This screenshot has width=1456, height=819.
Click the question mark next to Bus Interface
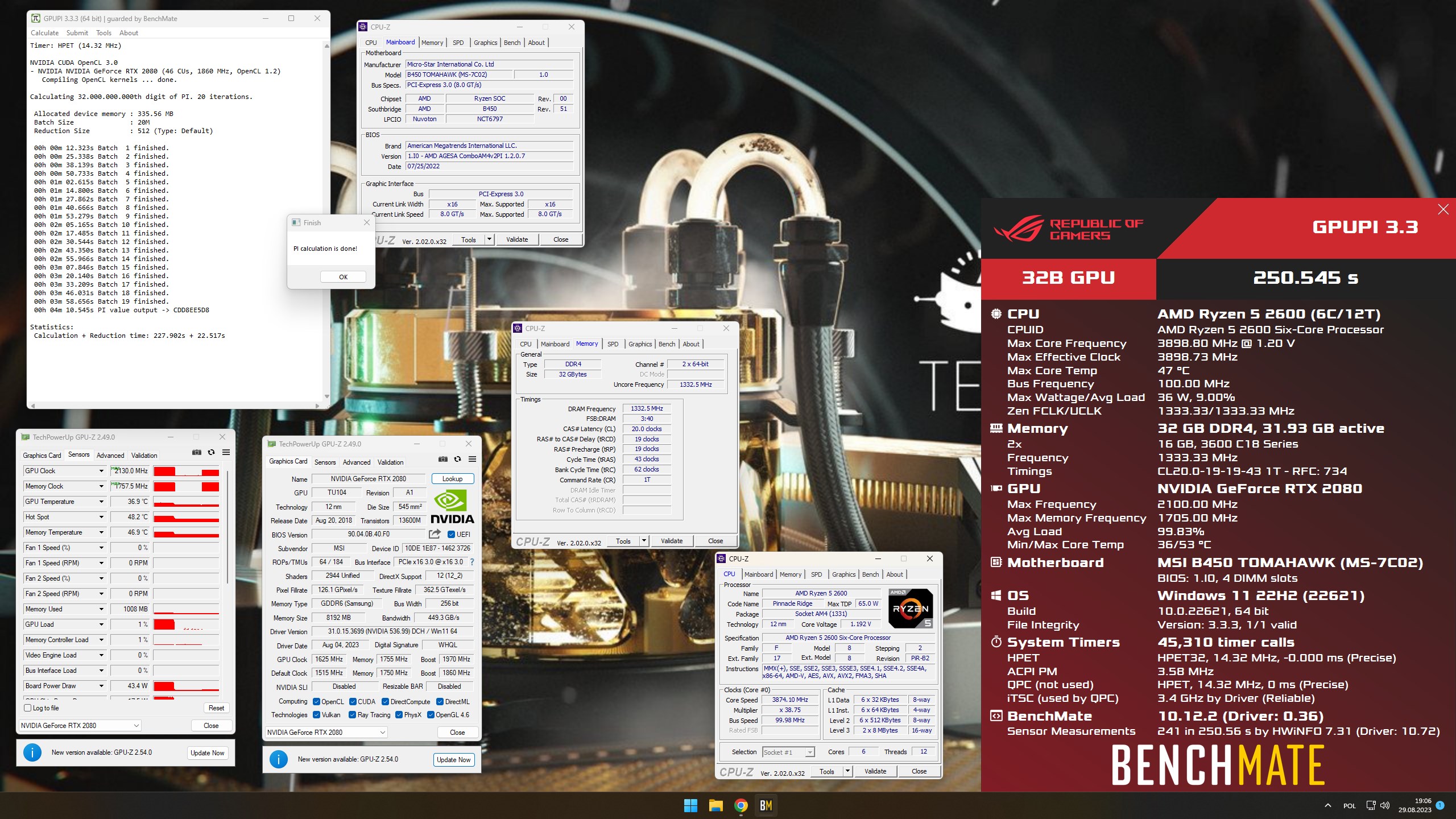[x=471, y=562]
